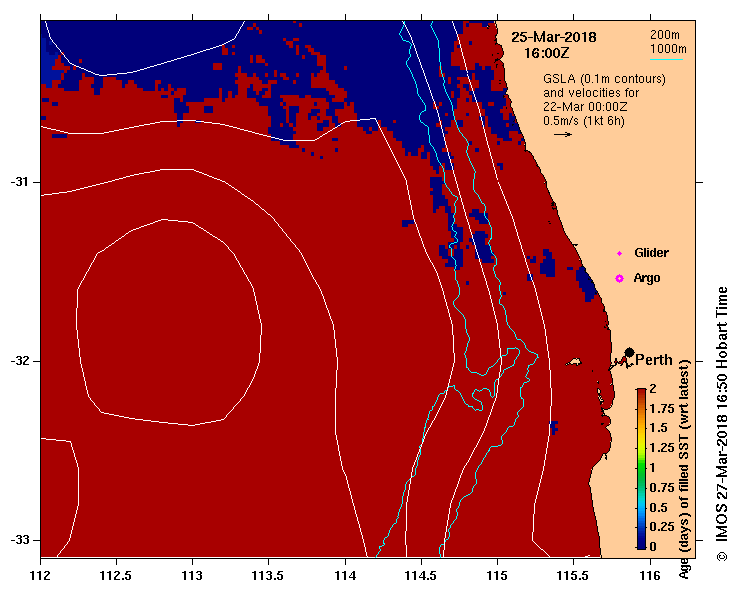Viewport: 739px width, 592px height.
Task: Click the black Perth city dot
Action: [x=629, y=353]
